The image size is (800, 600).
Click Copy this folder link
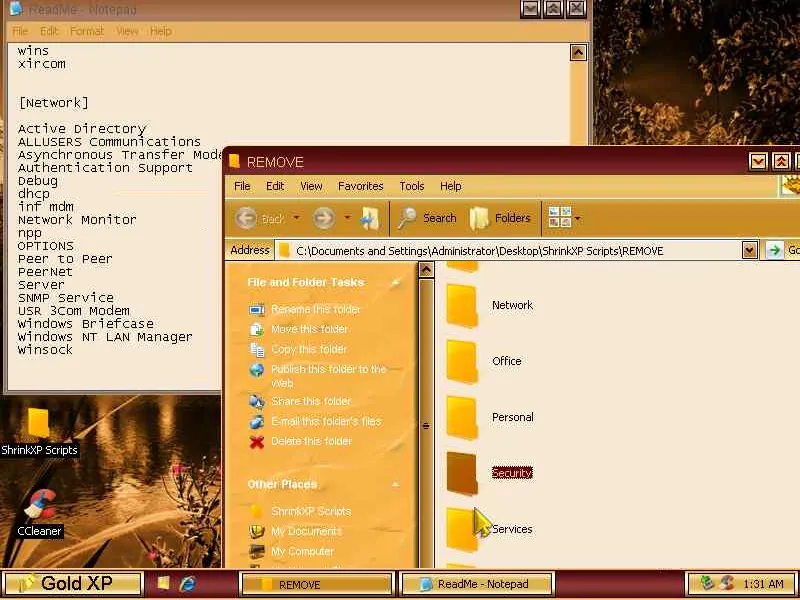pyautogui.click(x=309, y=349)
